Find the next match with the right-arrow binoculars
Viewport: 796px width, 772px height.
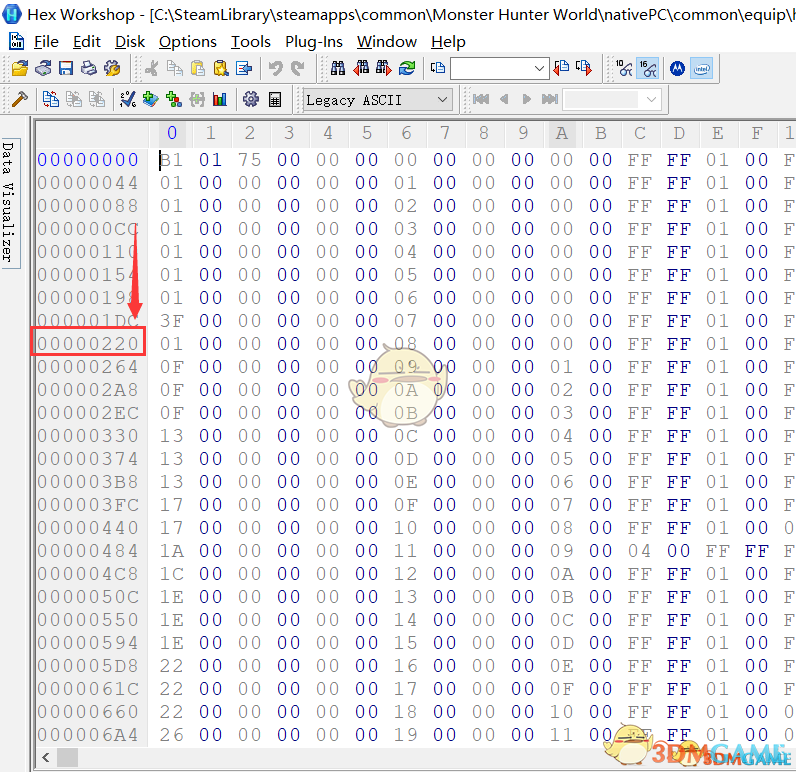tap(384, 68)
